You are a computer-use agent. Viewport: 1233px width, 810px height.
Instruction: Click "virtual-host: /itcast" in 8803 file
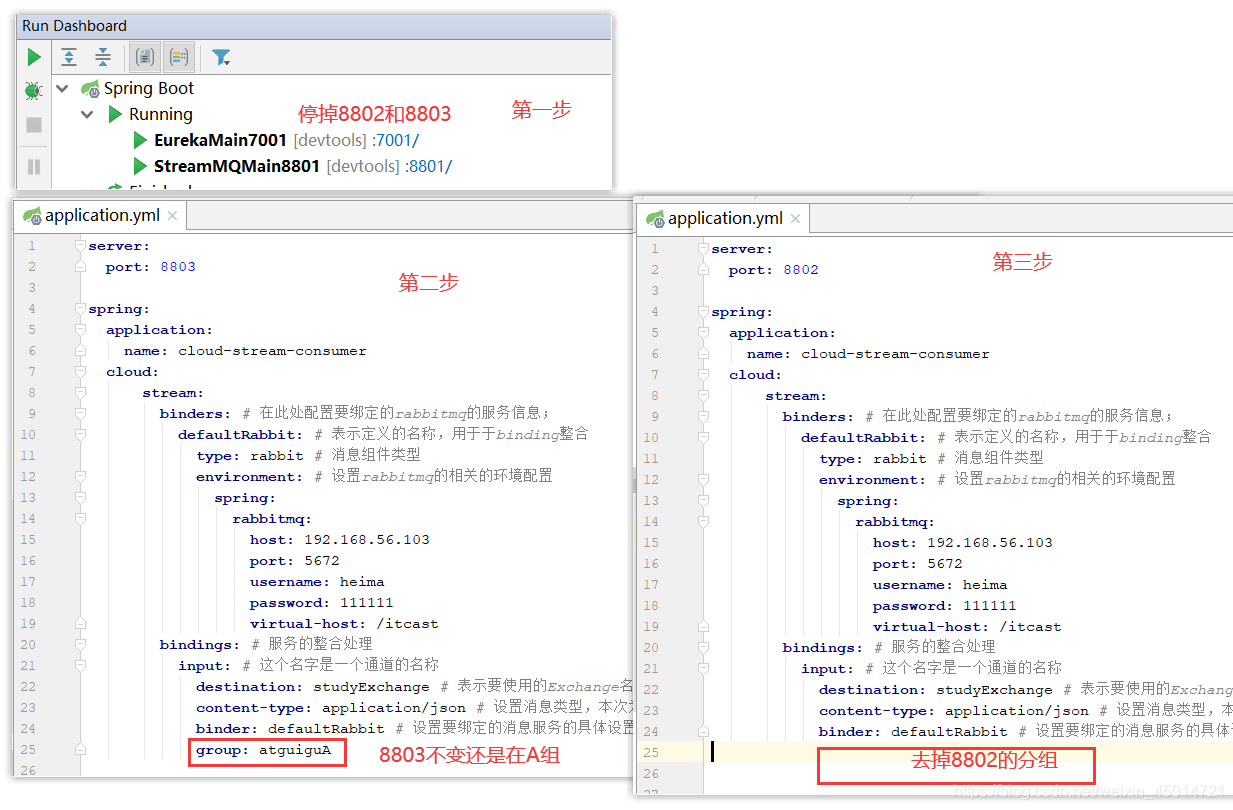click(x=344, y=624)
